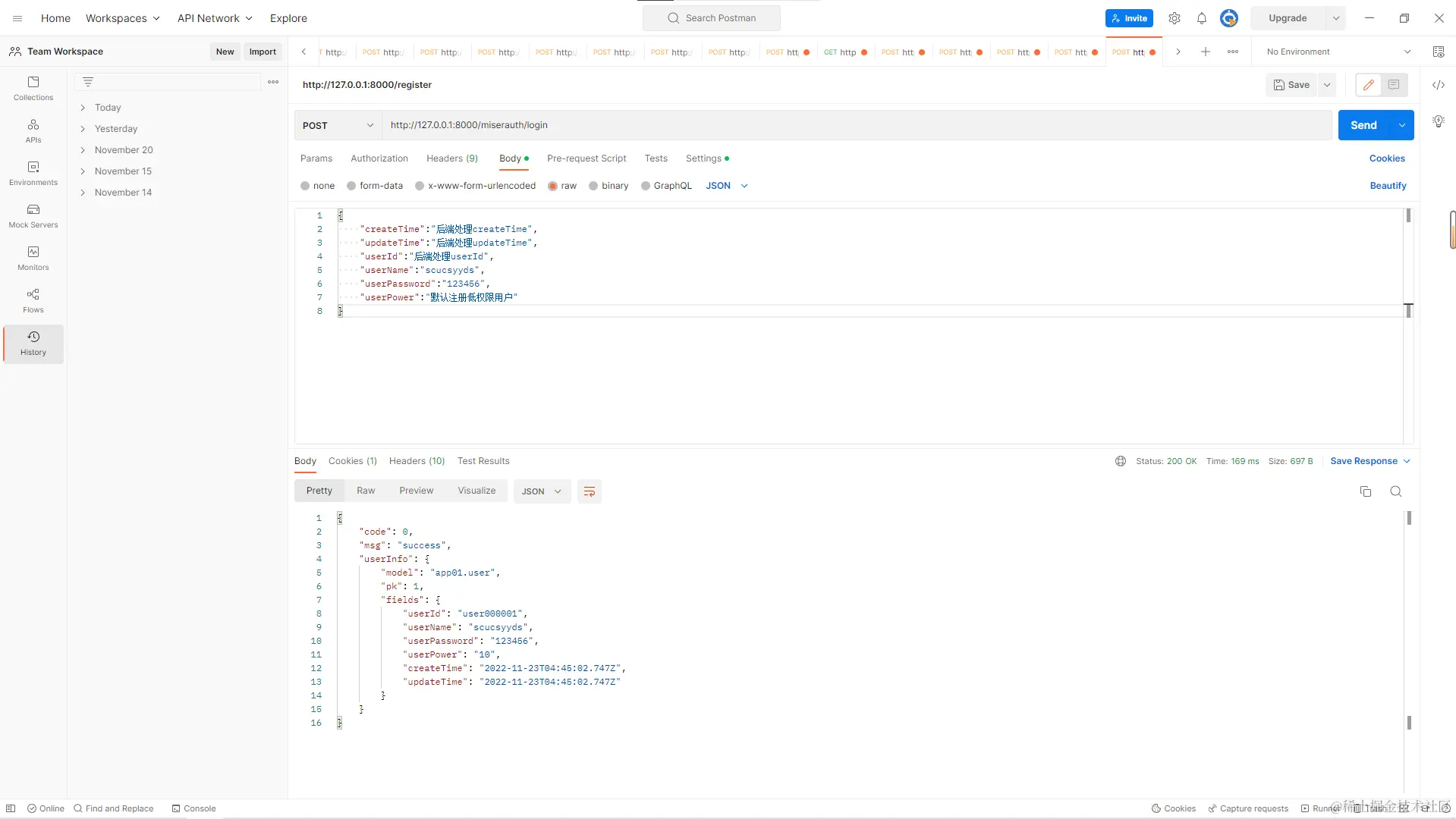Open the APIs sidebar panel

(33, 130)
